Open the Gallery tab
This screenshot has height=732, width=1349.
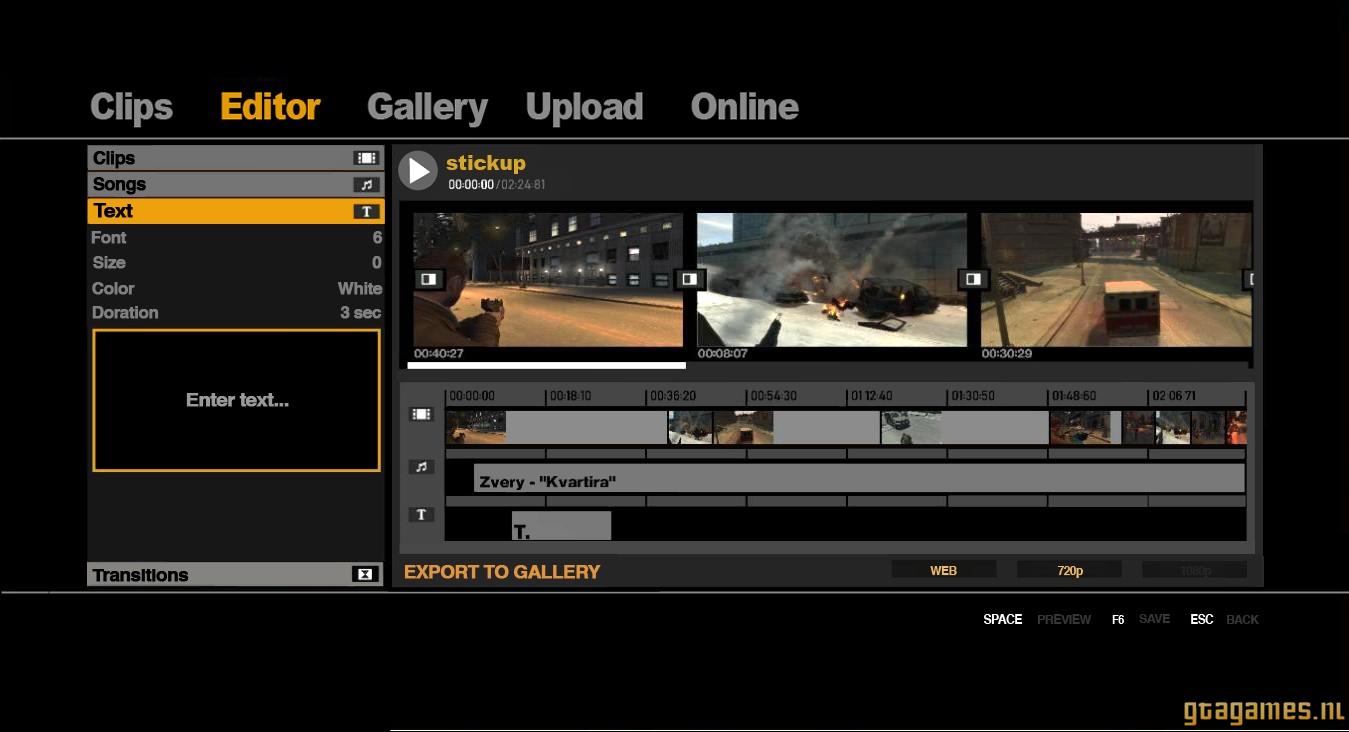tap(427, 107)
